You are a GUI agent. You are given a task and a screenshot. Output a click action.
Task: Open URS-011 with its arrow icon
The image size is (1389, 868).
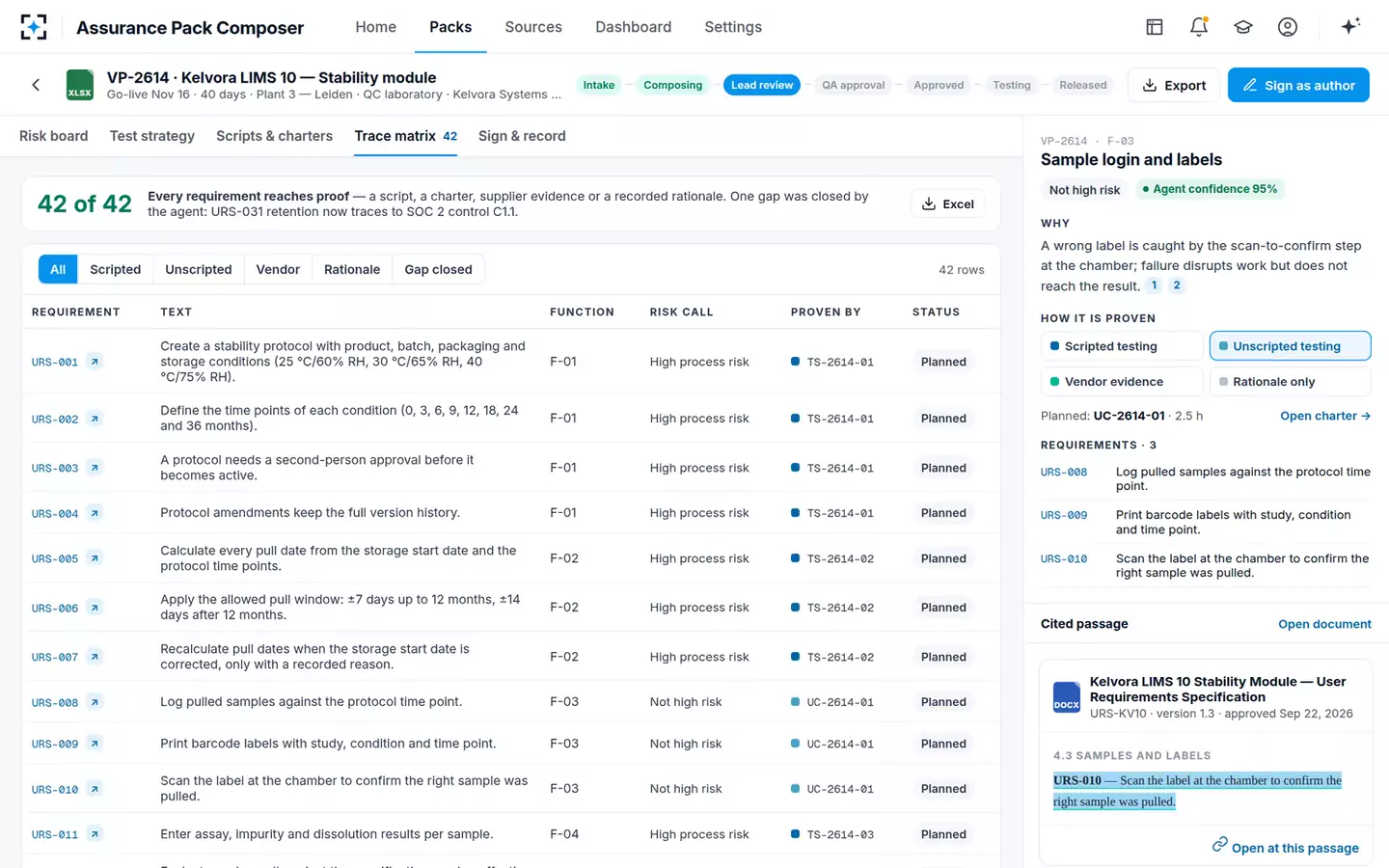pyautogui.click(x=95, y=834)
